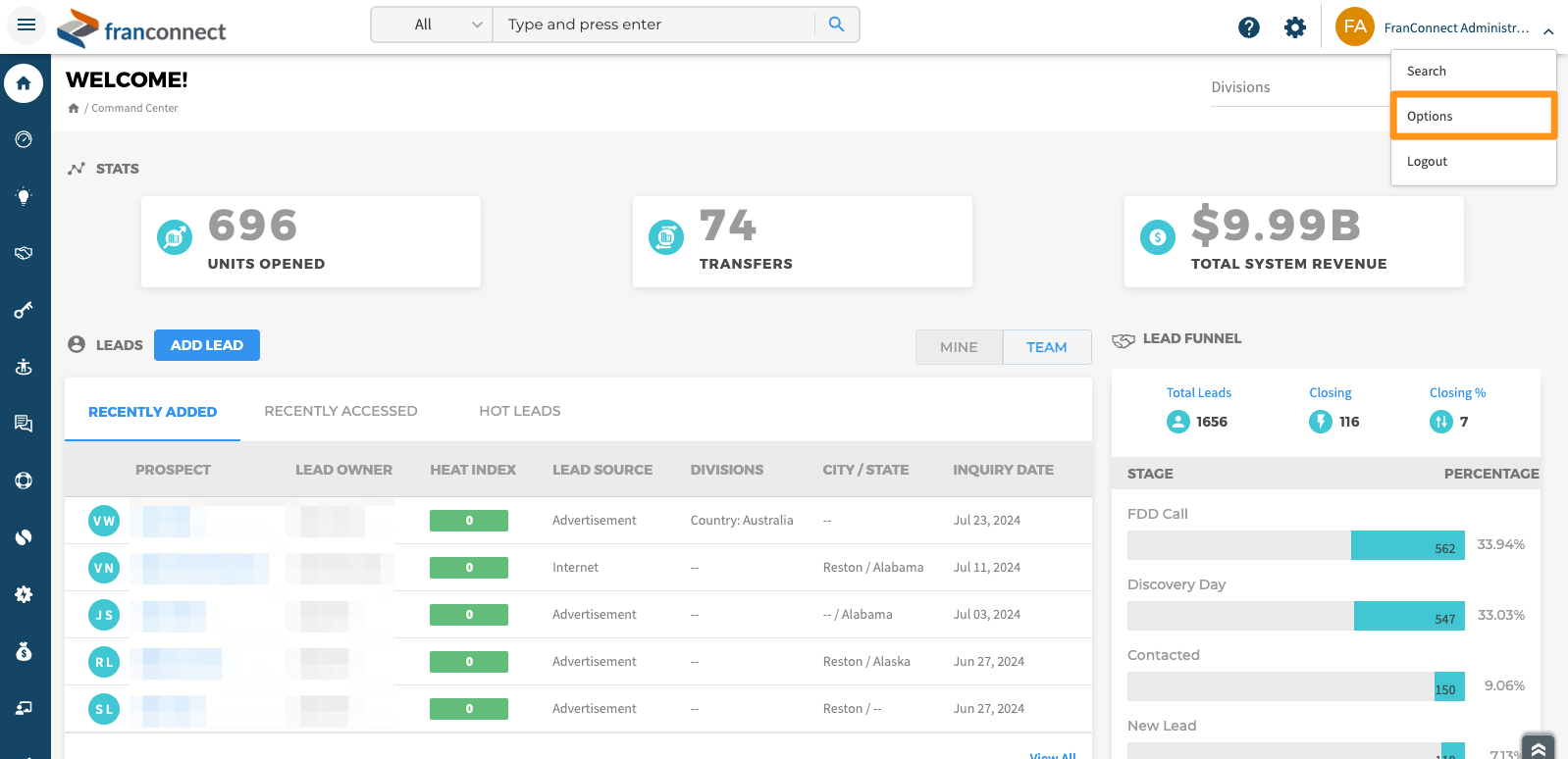Image resolution: width=1568 pixels, height=759 pixels.
Task: Click the JS prospect avatar
Action: coord(104,615)
